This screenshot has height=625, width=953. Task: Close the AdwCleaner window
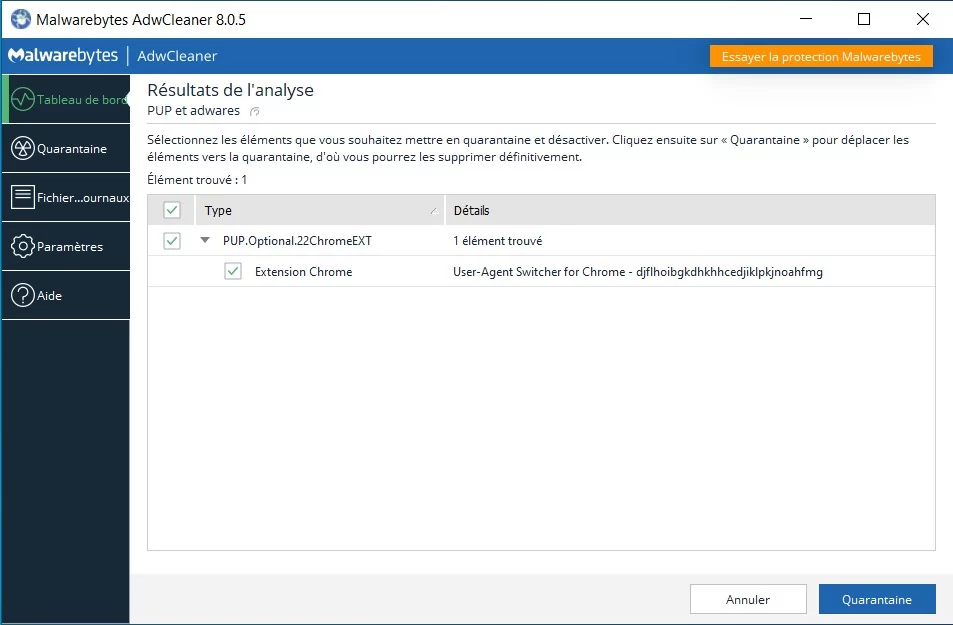pos(923,19)
